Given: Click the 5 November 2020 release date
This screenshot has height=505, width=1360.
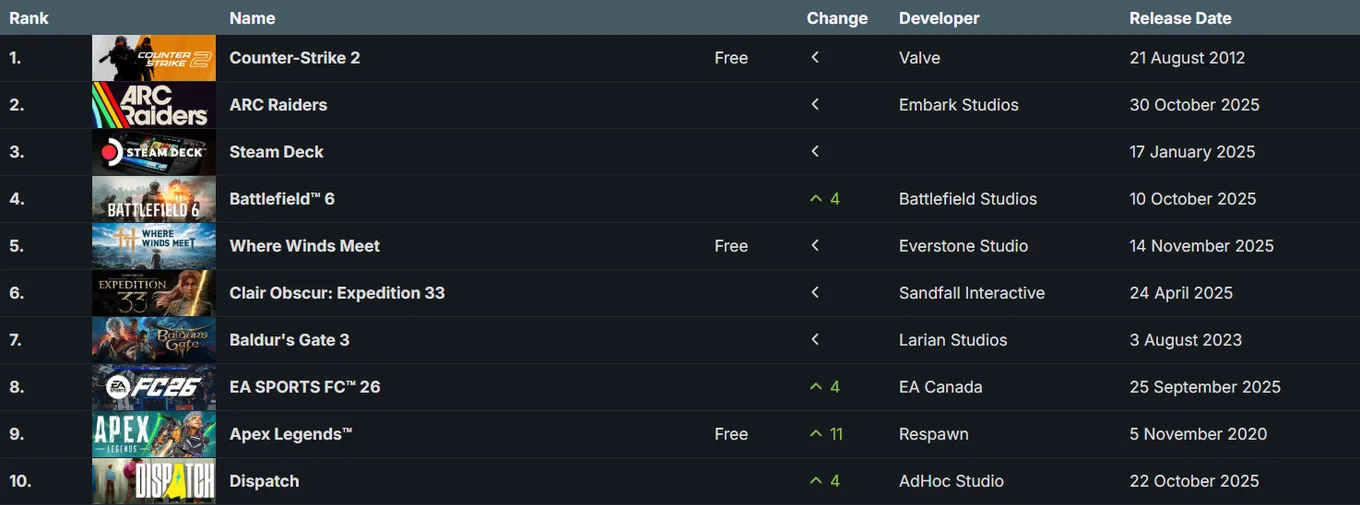Looking at the screenshot, I should coord(1198,434).
